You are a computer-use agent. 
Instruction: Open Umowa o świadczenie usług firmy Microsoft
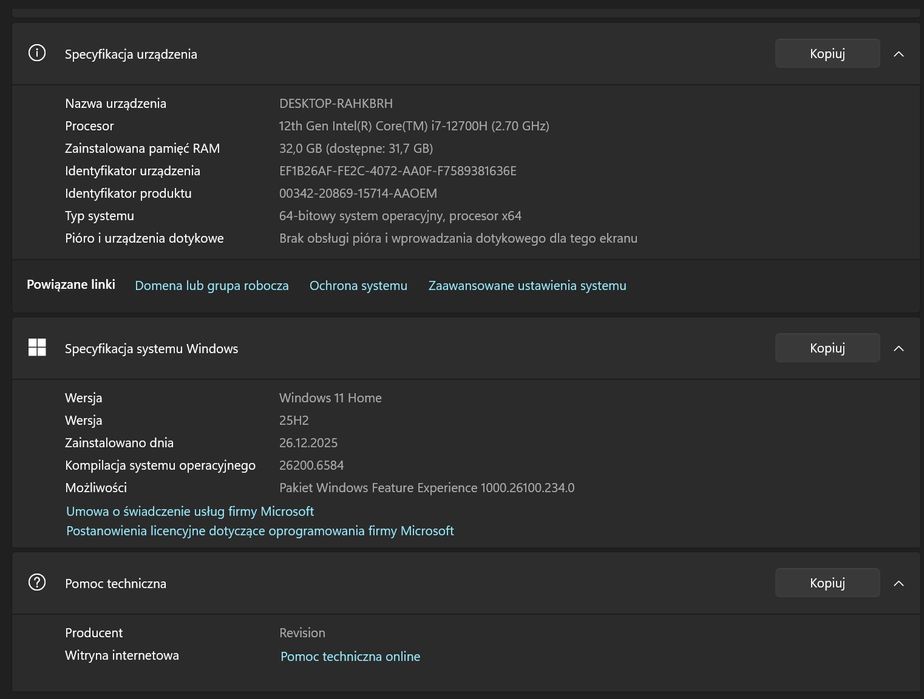(x=190, y=511)
